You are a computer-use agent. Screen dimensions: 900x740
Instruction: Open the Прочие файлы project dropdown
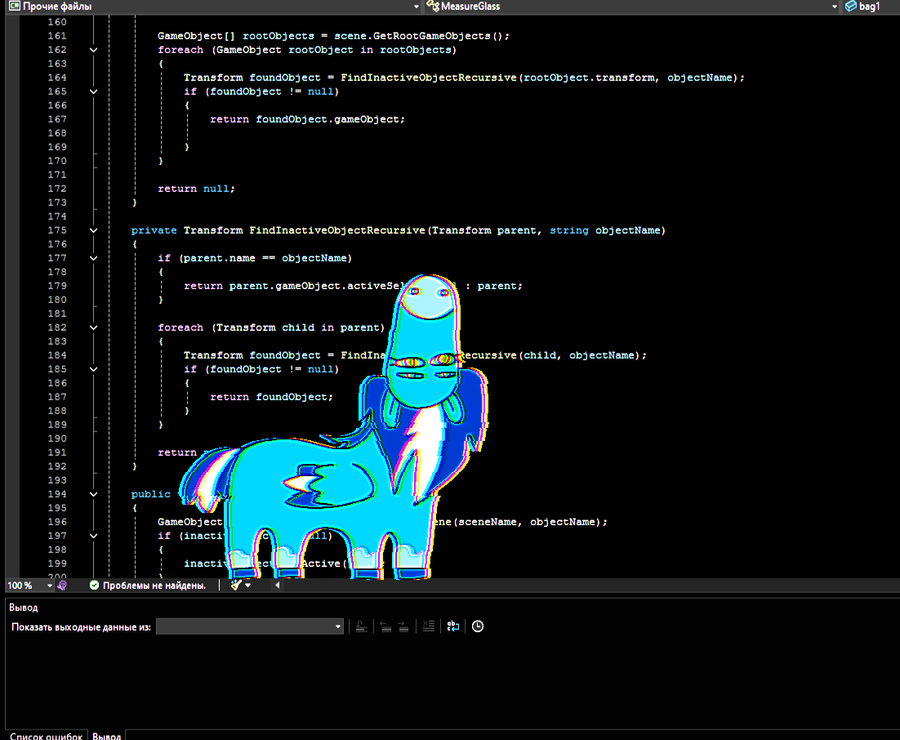coord(416,6)
